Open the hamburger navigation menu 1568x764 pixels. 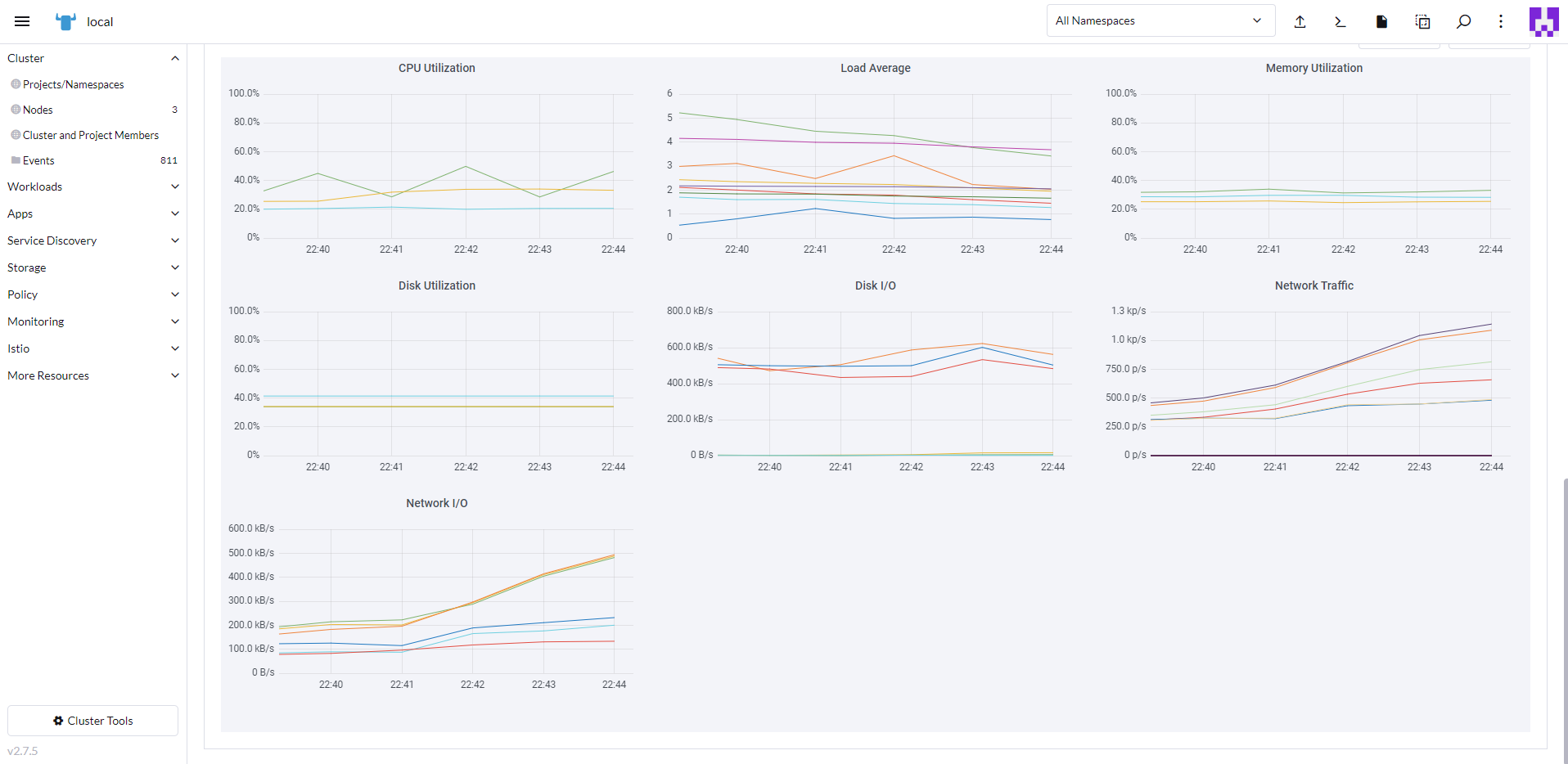click(x=22, y=21)
